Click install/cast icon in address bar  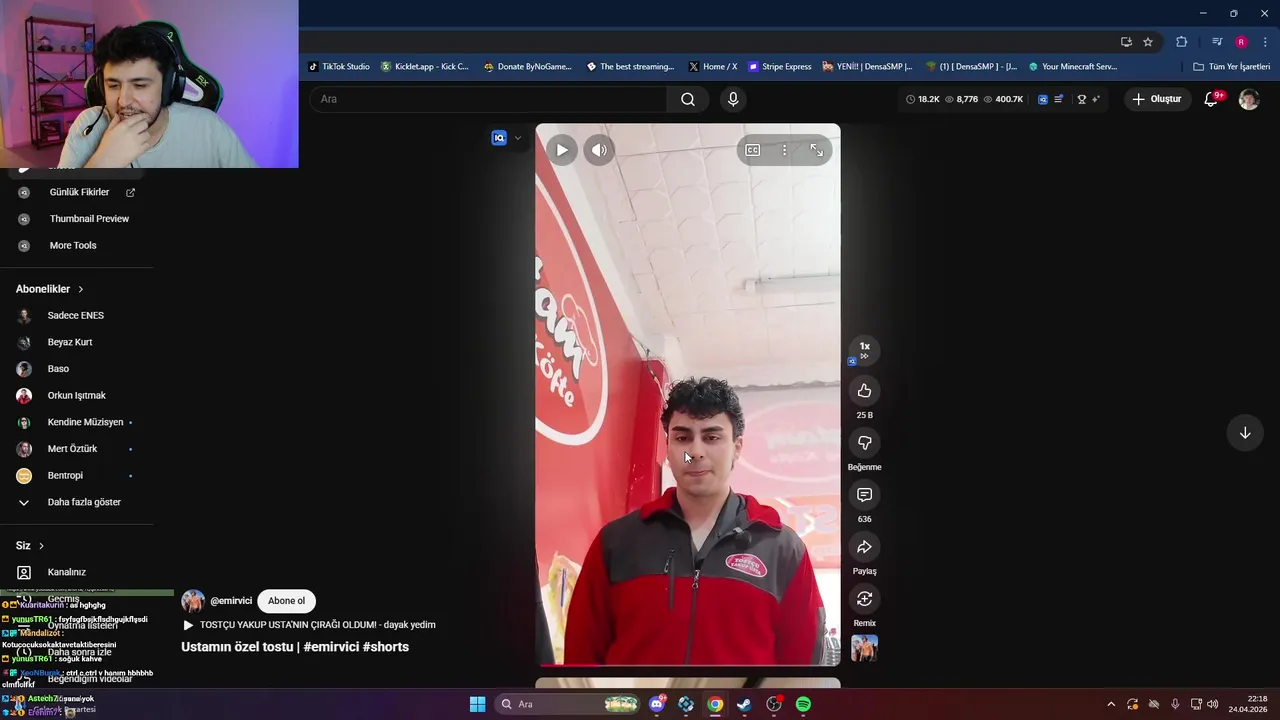[x=1126, y=42]
